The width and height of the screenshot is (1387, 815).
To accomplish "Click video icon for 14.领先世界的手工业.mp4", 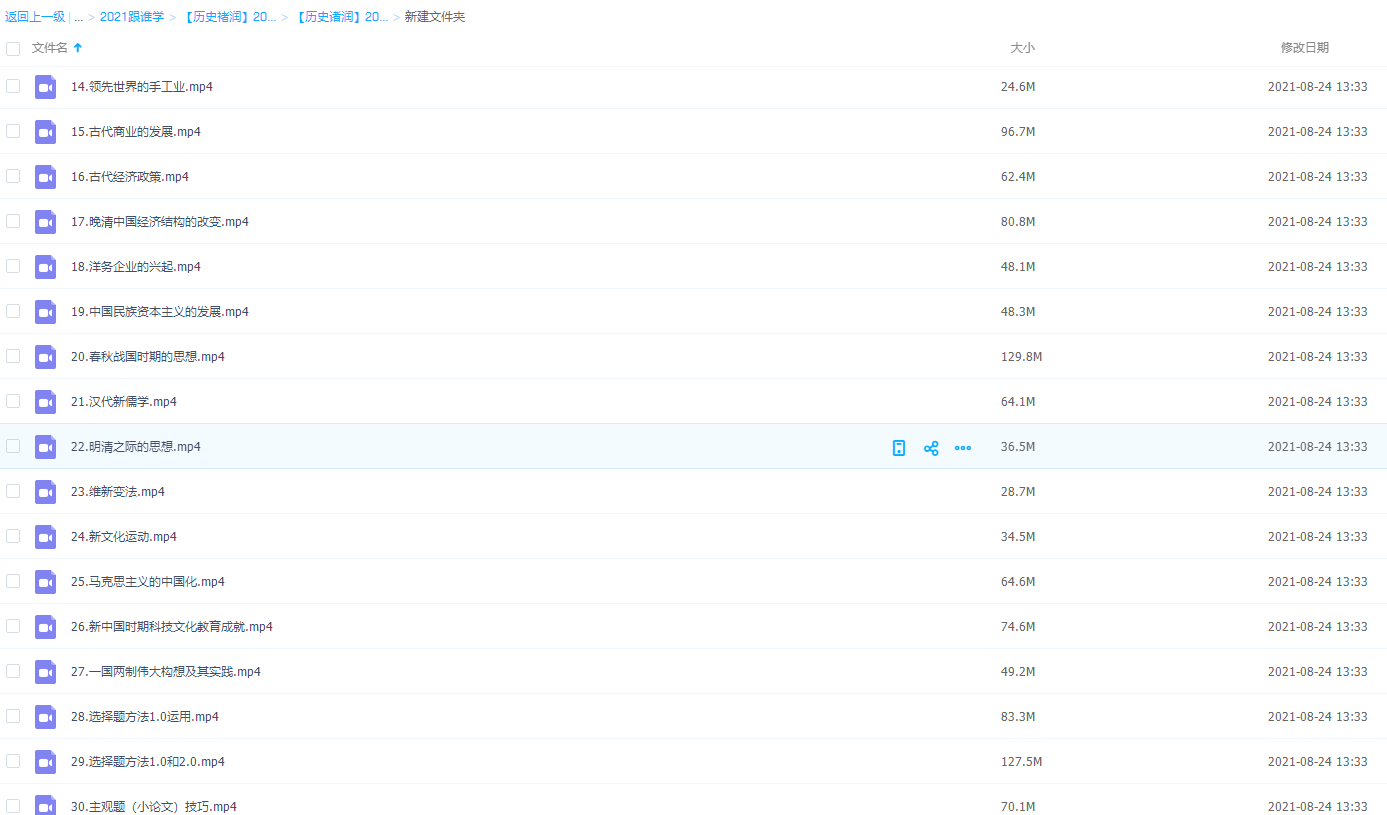I will tap(45, 87).
